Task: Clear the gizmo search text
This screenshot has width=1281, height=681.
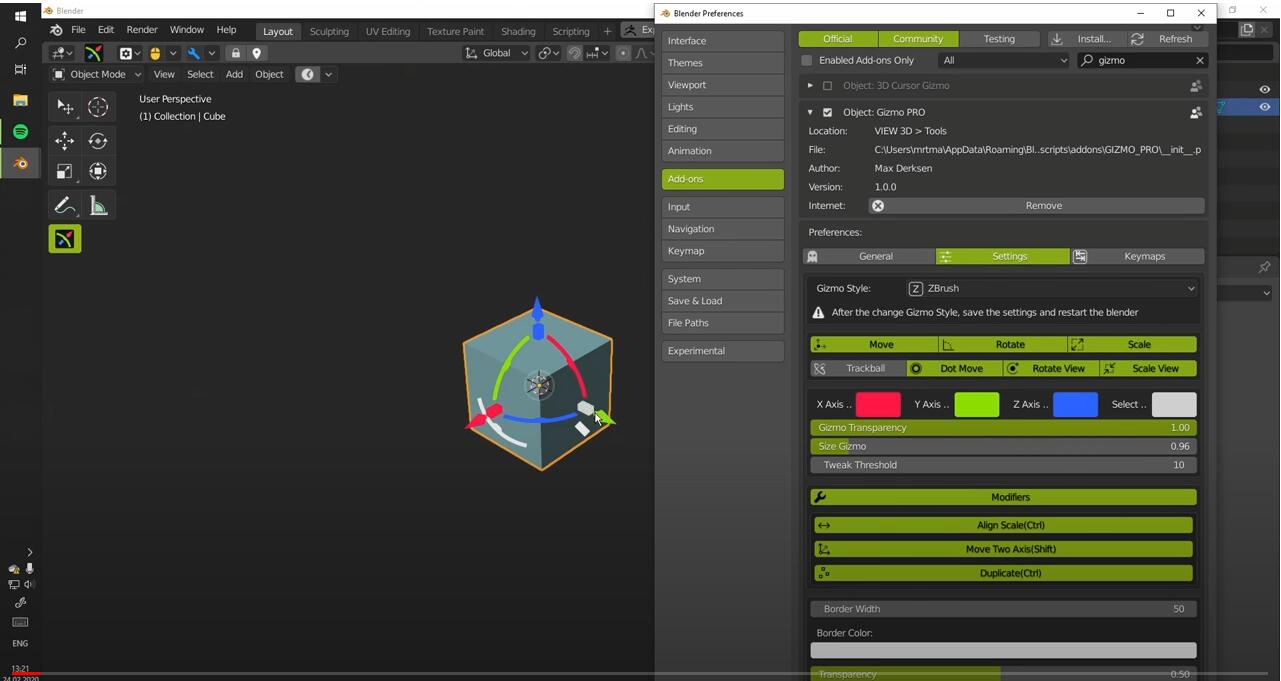Action: (x=1199, y=60)
